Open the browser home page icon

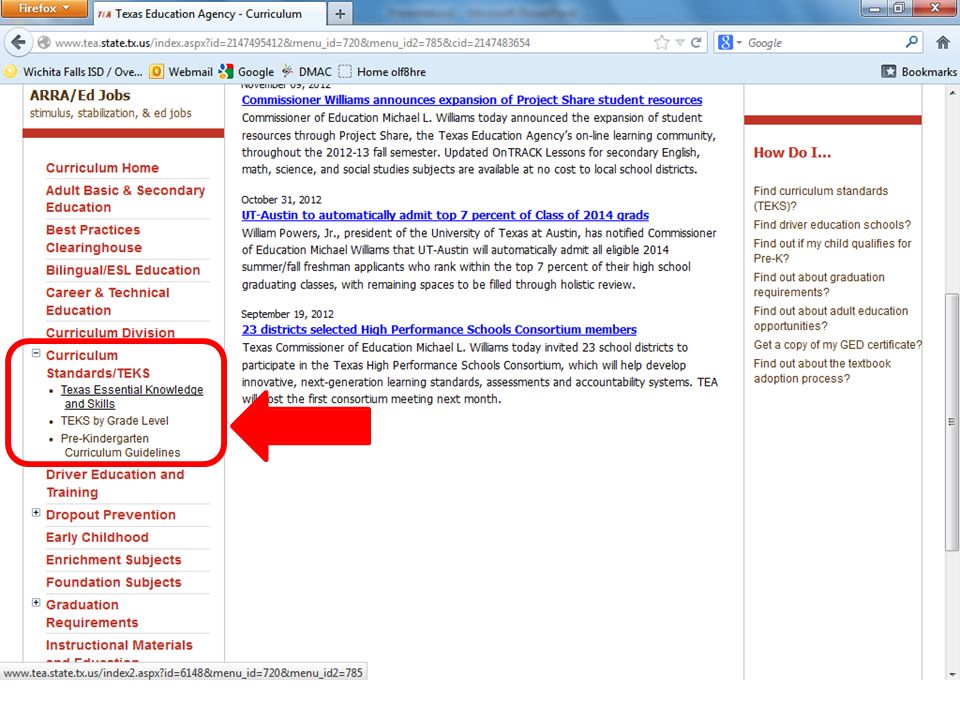pos(942,42)
